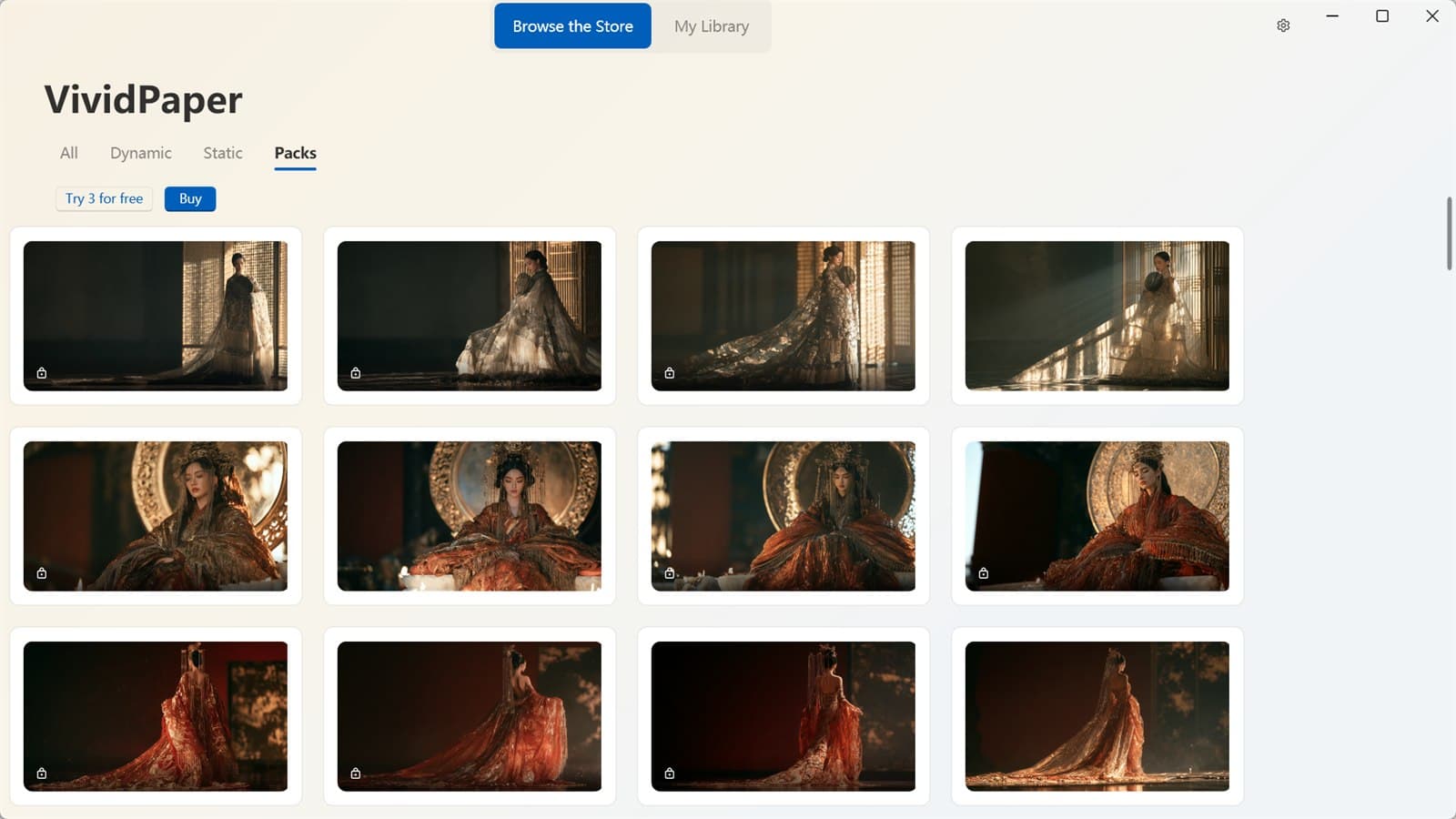Screen dimensions: 1456x819
Task: Click lock icon on veiled woman in red robe wallpaper
Action: [670, 573]
